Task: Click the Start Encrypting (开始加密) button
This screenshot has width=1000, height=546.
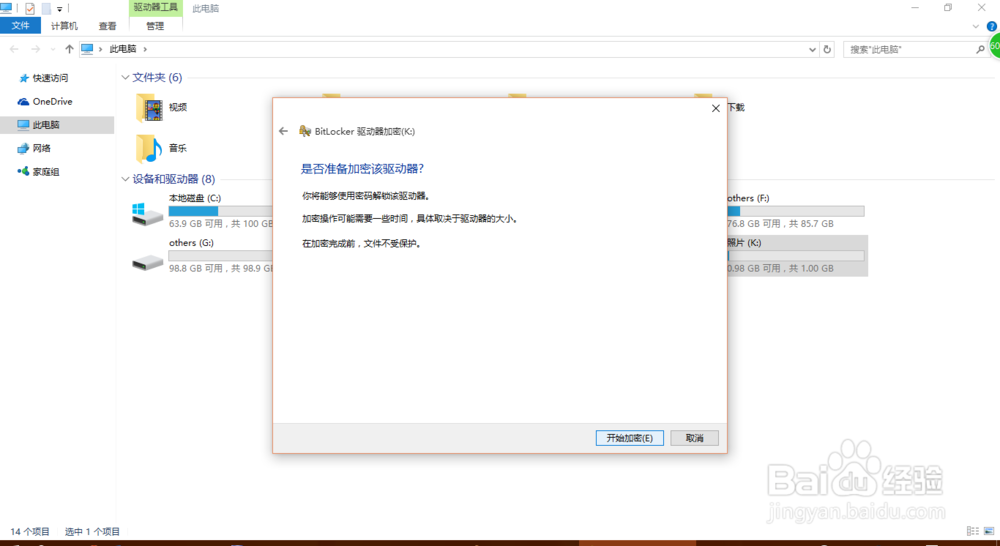Action: point(629,438)
